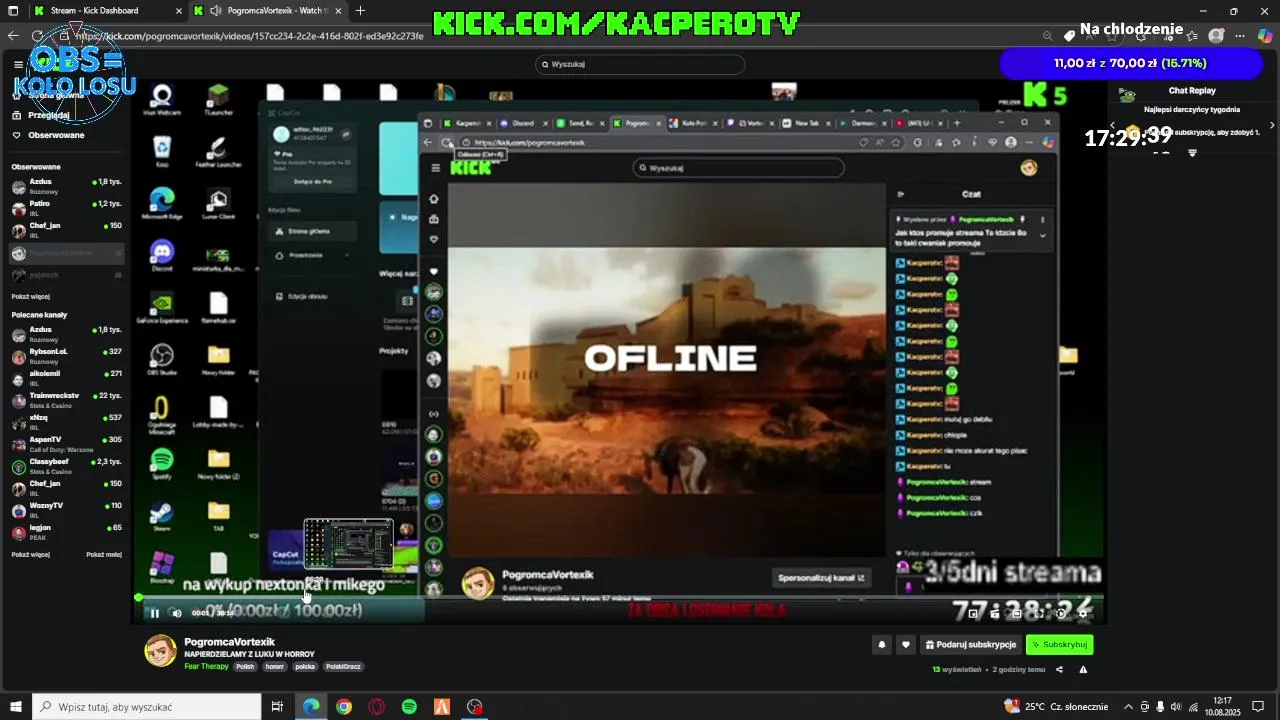Seek along the video progress bar
The width and height of the screenshot is (1280, 720).
coord(620,598)
